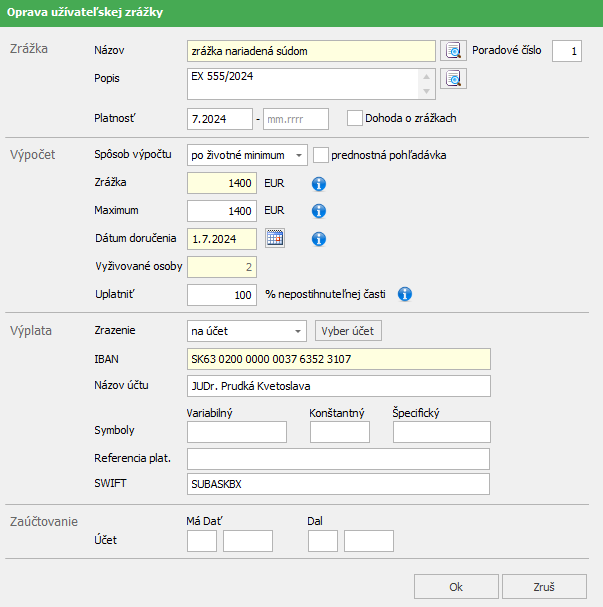Edit Zrážka amount field 1400
The image size is (603, 607).
222,183
